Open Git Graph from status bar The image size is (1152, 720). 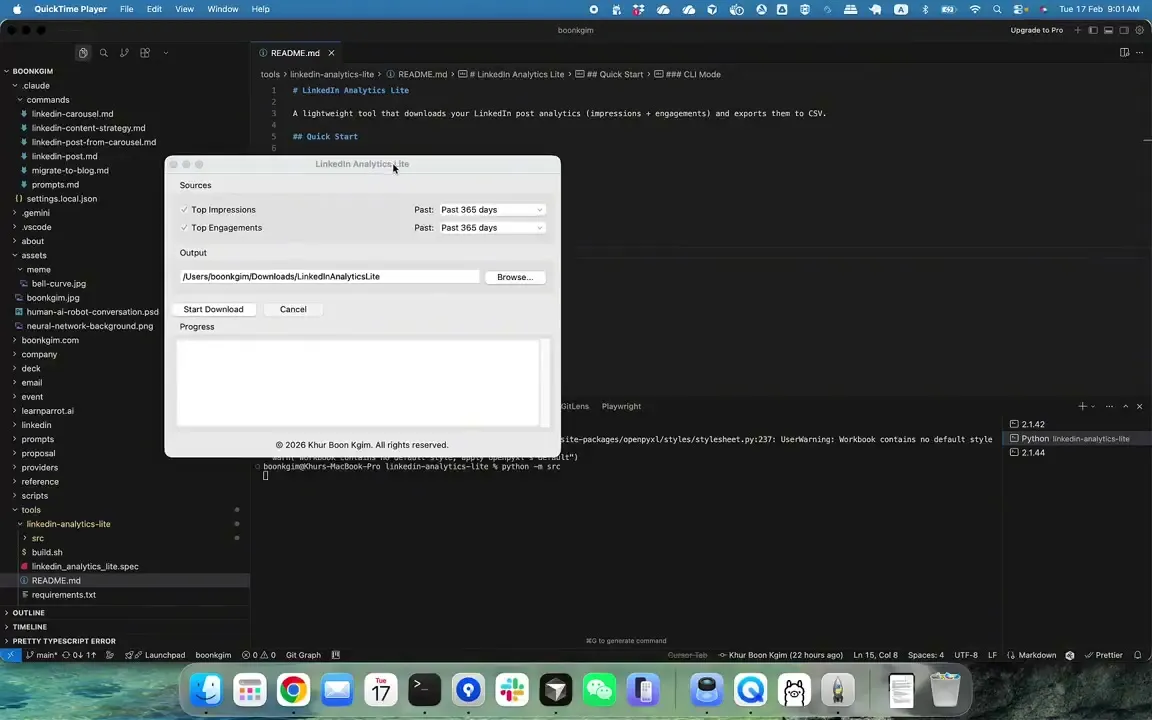[x=303, y=655]
